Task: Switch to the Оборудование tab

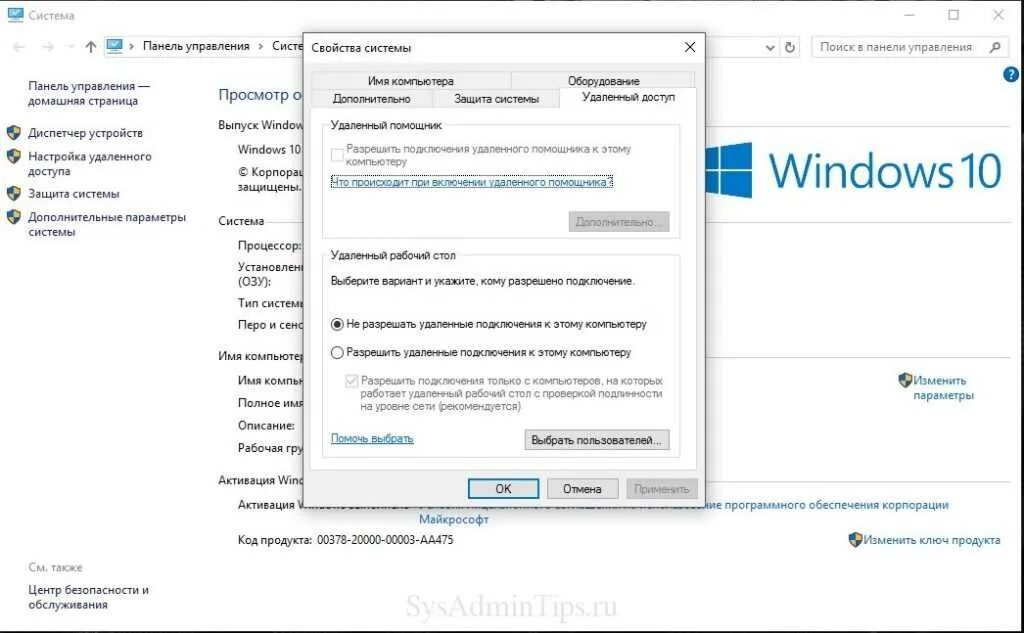Action: [603, 81]
